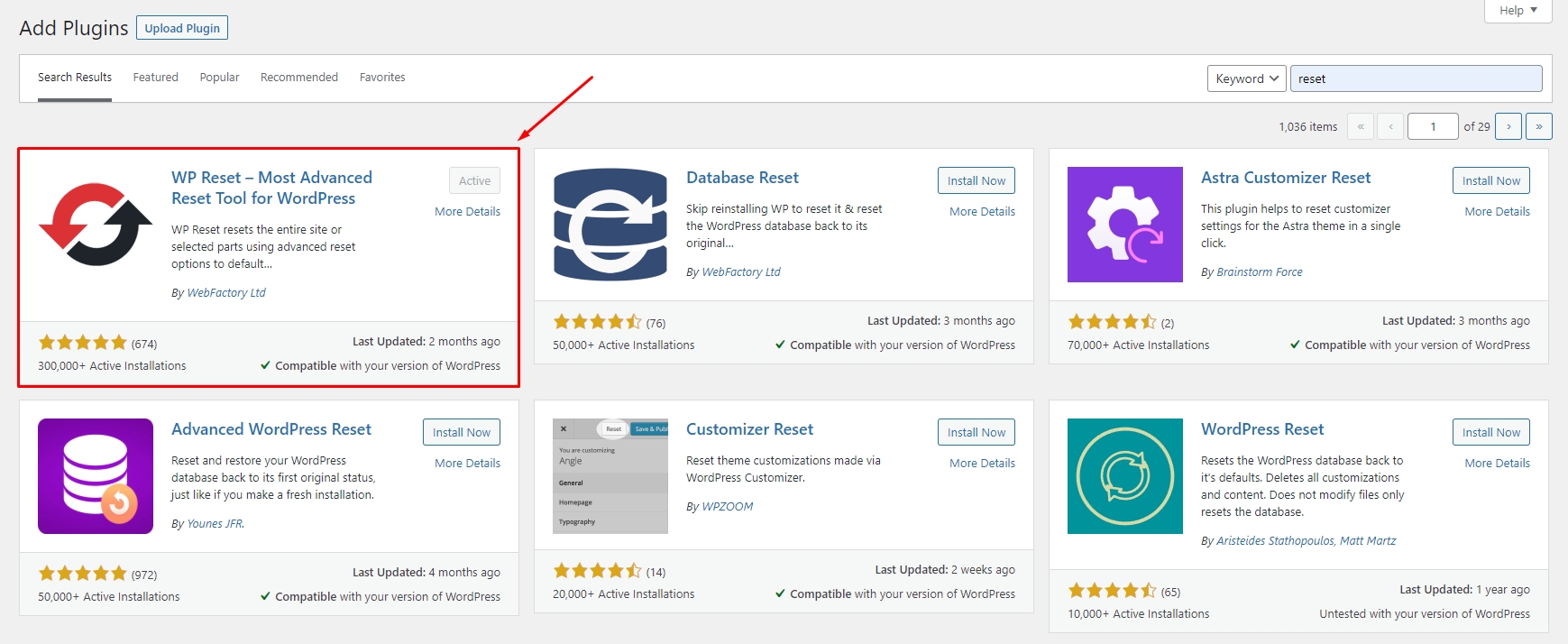The image size is (1568, 644).
Task: Expand the Help panel
Action: click(1518, 11)
